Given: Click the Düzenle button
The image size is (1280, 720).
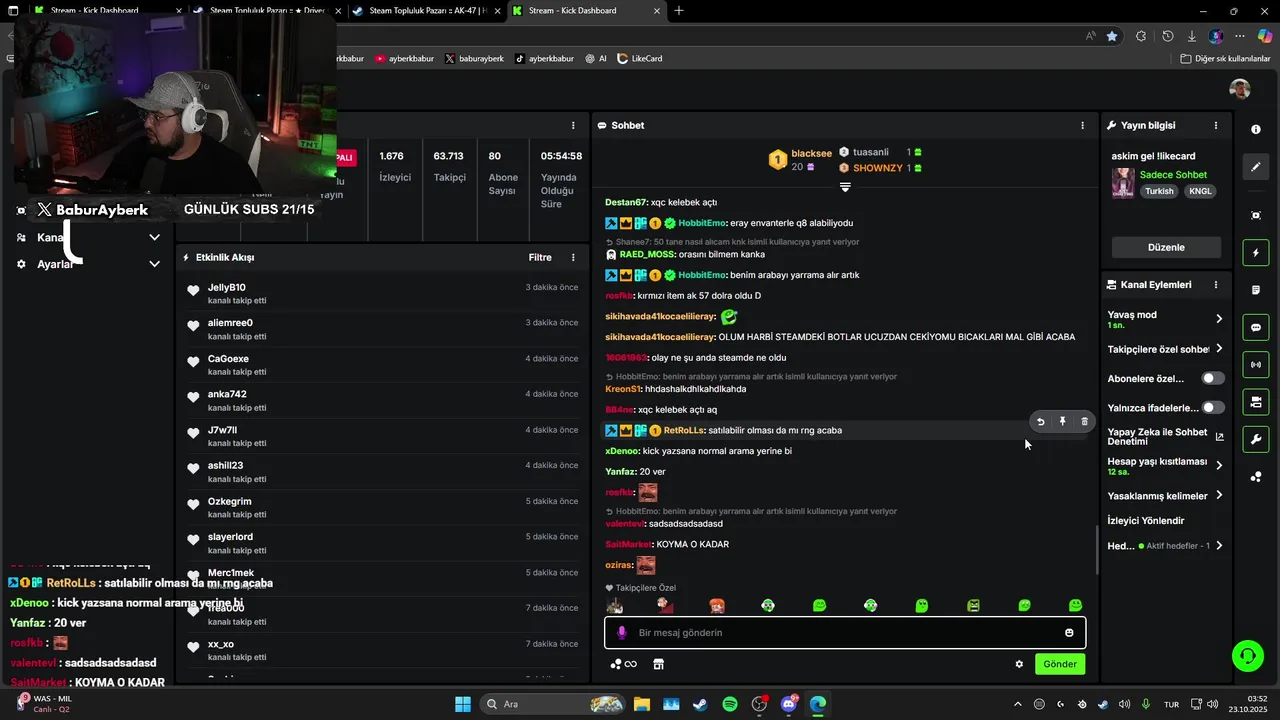Looking at the screenshot, I should pyautogui.click(x=1166, y=247).
